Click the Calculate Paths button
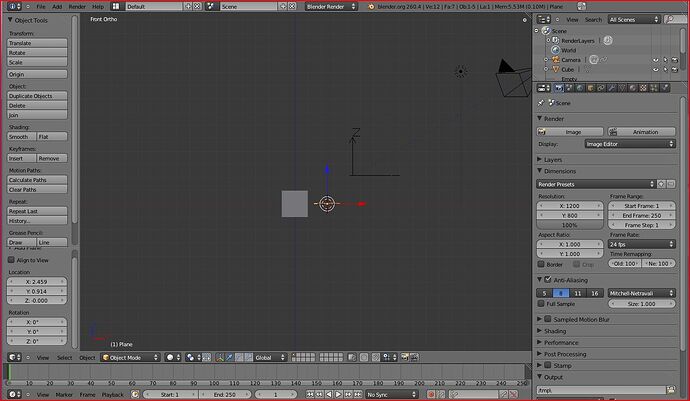This screenshot has width=690, height=401. point(37,180)
